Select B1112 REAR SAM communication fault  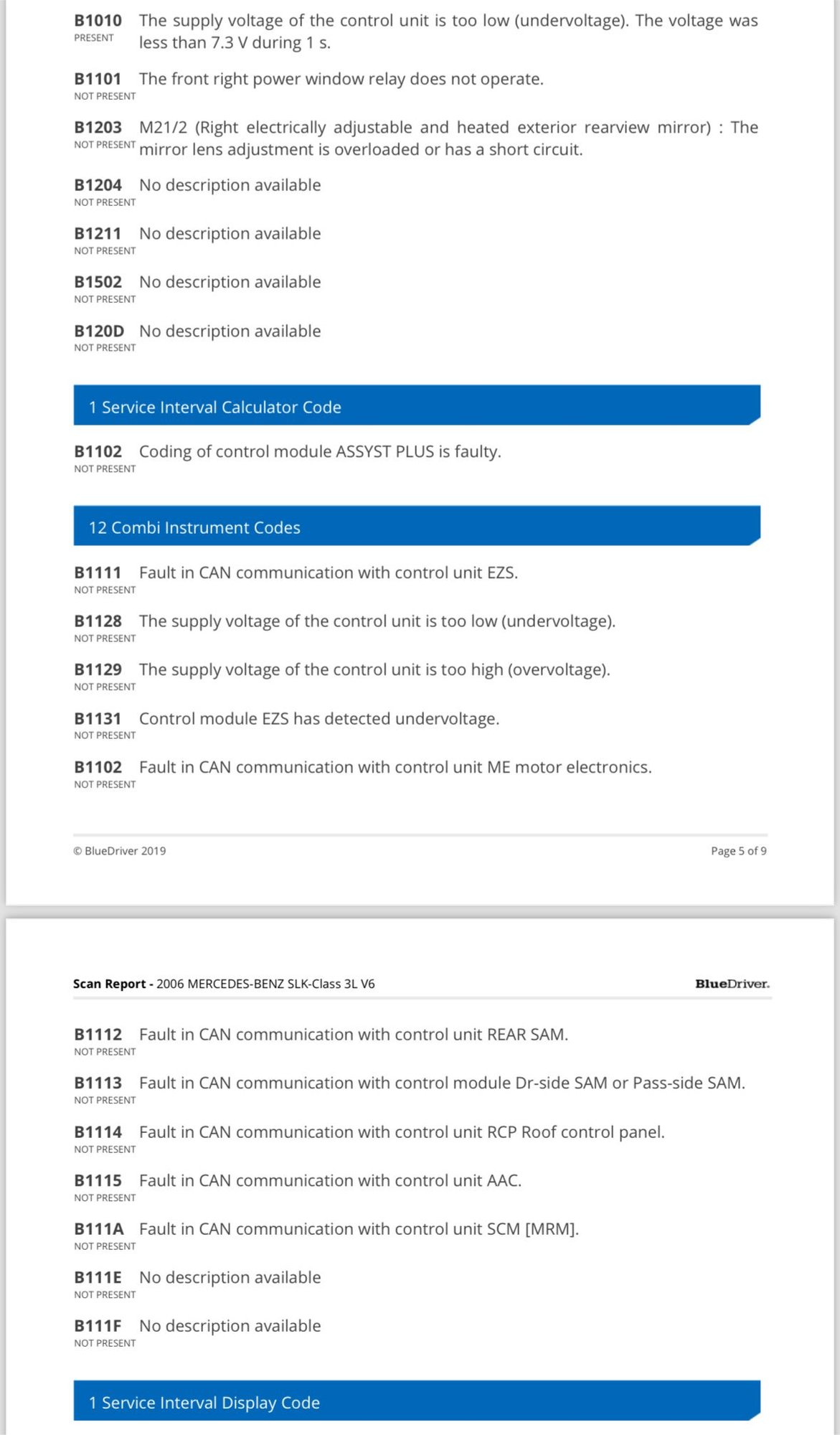(x=321, y=1041)
